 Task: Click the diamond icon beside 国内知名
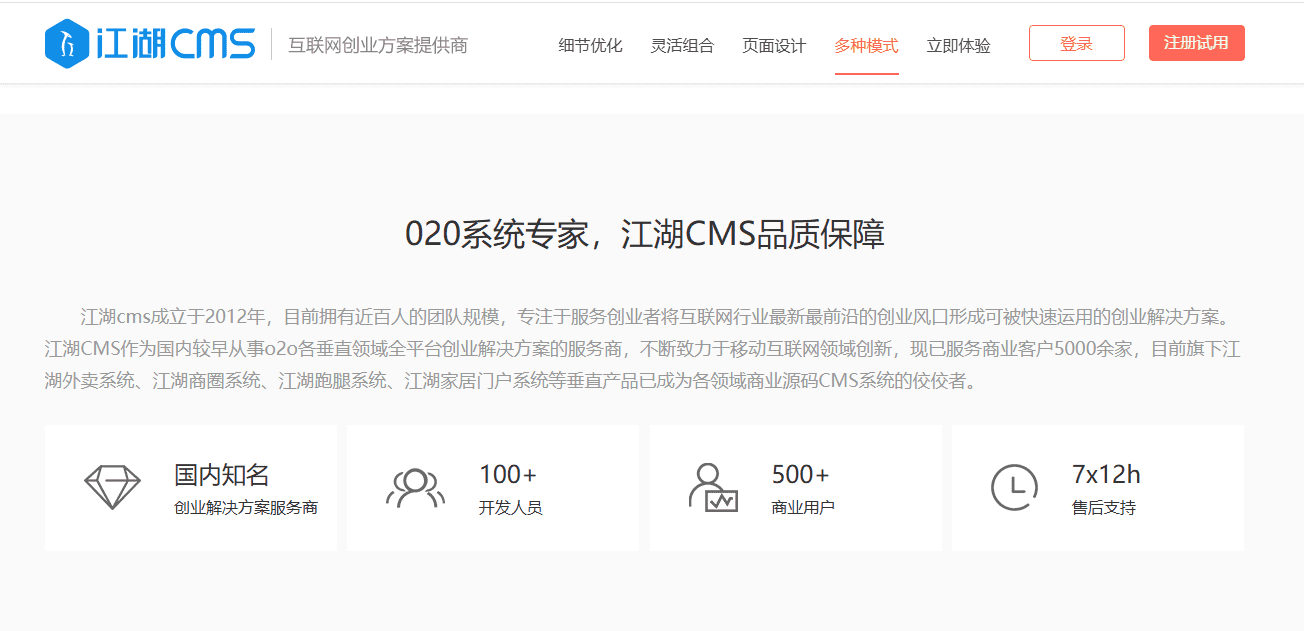point(112,488)
